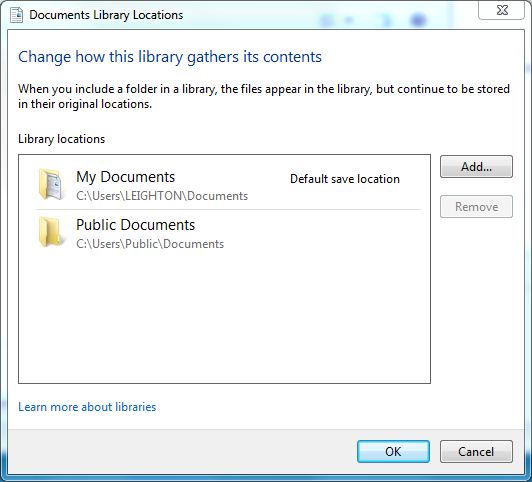The image size is (532, 482).
Task: Click the document icon in the title bar
Action: [16, 15]
